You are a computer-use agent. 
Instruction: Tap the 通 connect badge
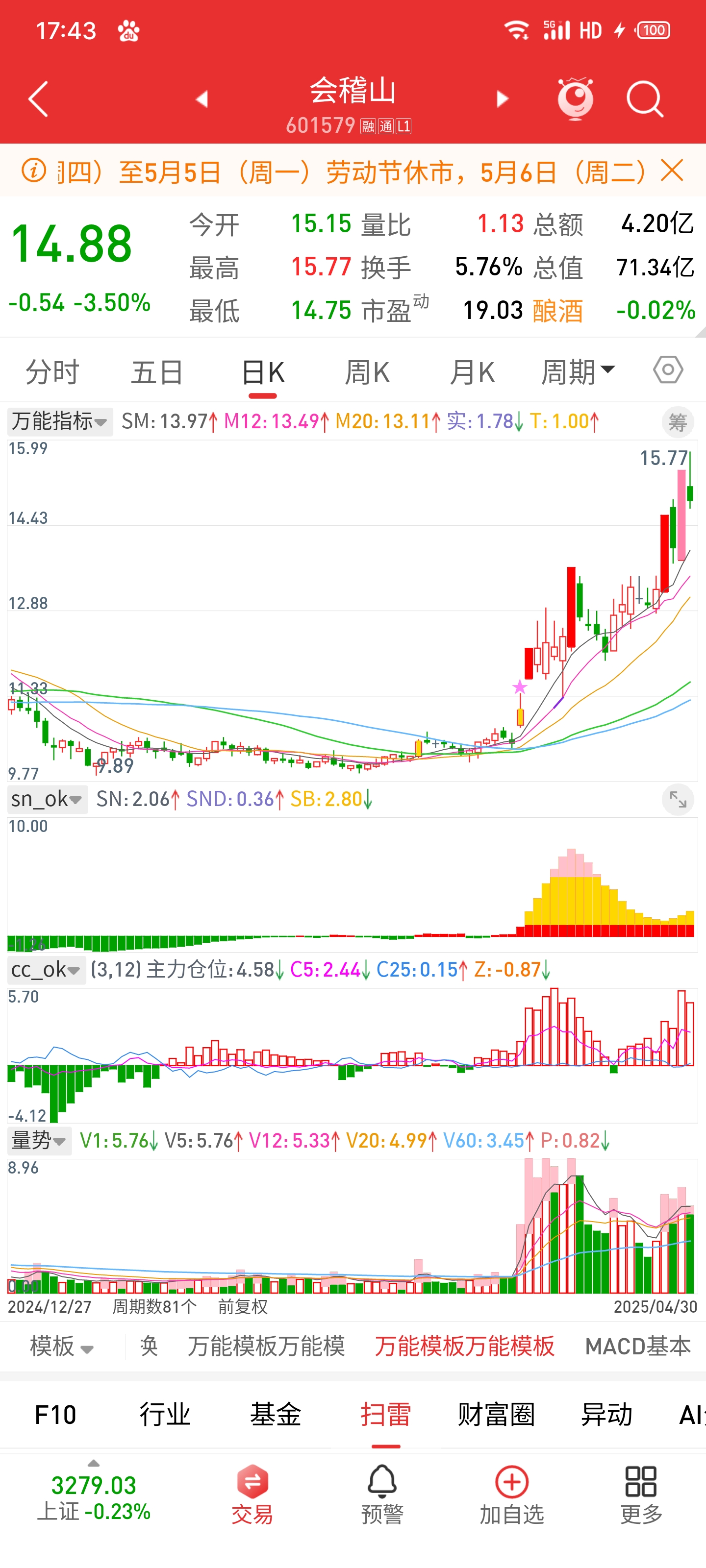[386, 126]
